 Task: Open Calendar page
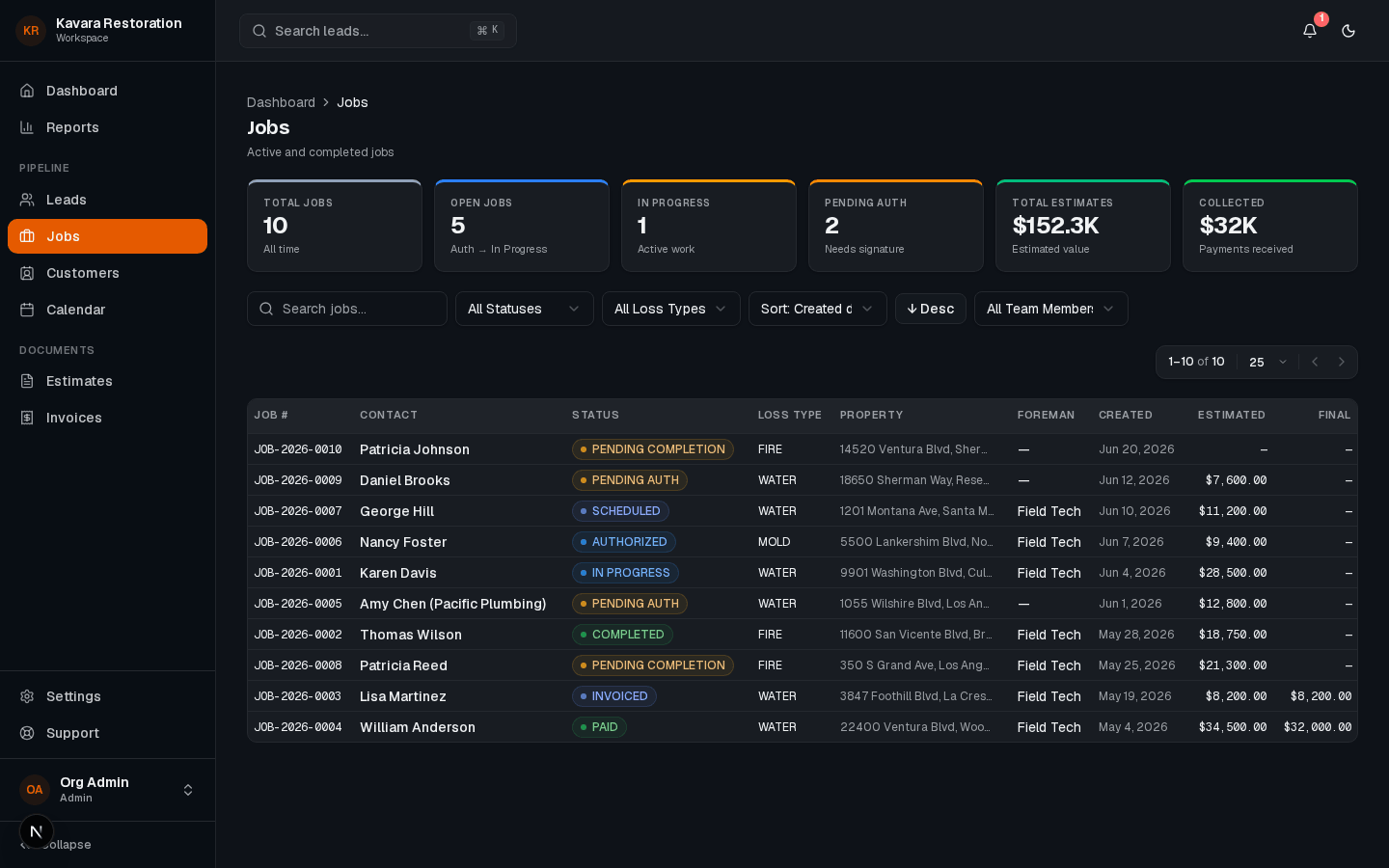(107, 310)
